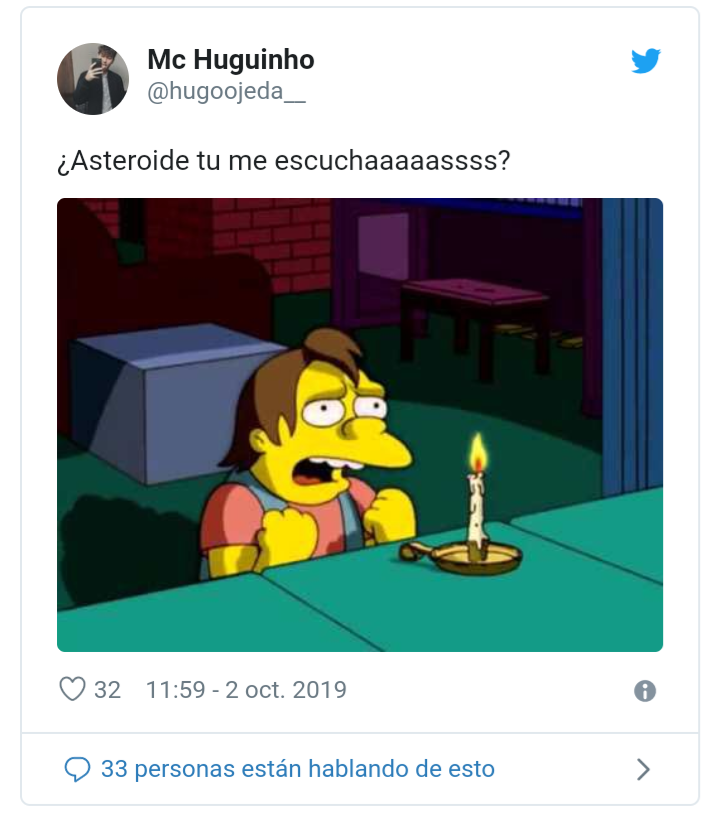
Task: Click the lit candle in the image
Action: (476, 506)
